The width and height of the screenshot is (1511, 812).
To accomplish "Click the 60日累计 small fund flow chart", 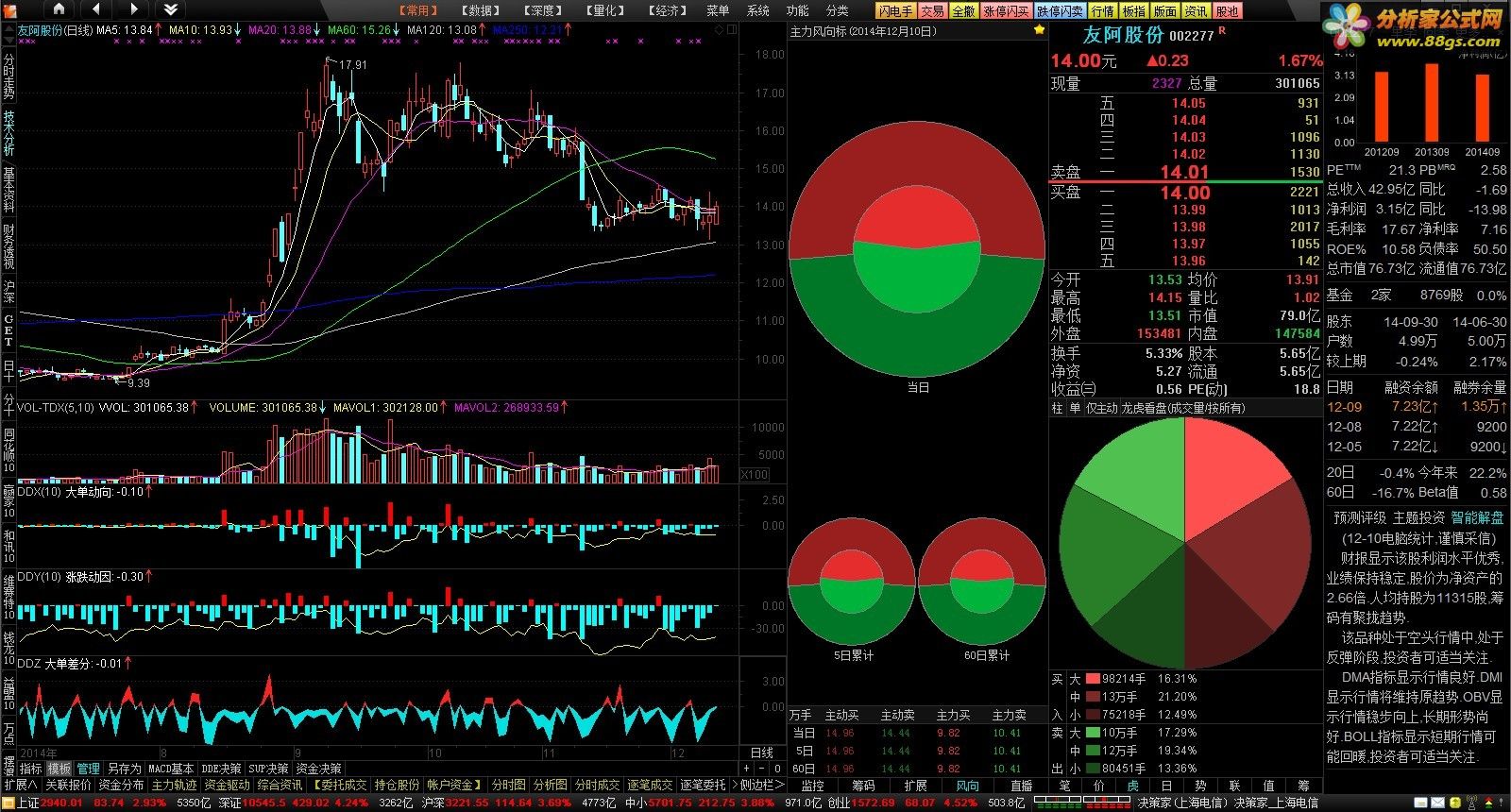I will tap(982, 582).
